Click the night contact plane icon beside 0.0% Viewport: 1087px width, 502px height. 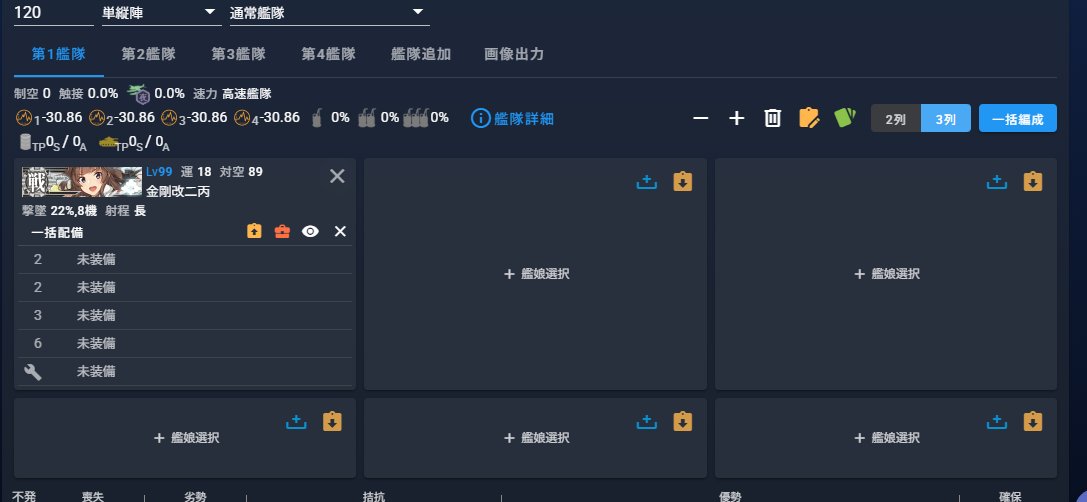139,94
